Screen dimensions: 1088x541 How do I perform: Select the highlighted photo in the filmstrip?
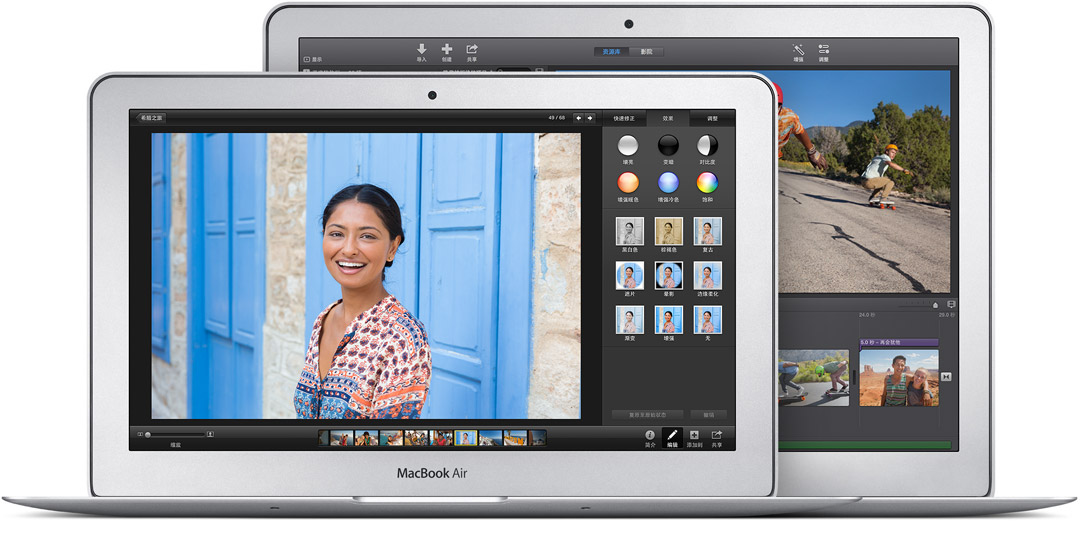[466, 438]
